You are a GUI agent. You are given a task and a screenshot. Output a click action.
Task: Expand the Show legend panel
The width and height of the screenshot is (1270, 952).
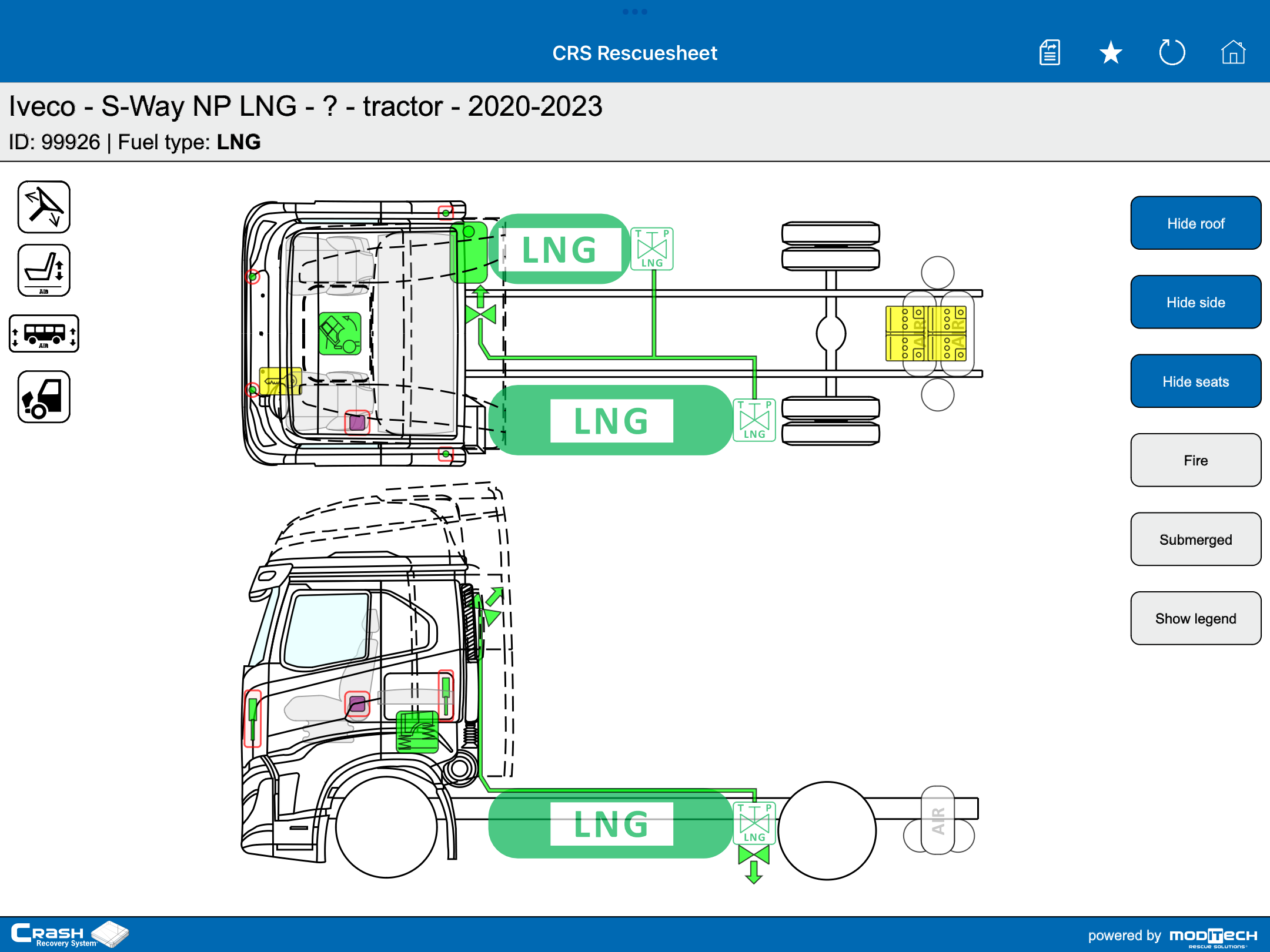pyautogui.click(x=1195, y=618)
